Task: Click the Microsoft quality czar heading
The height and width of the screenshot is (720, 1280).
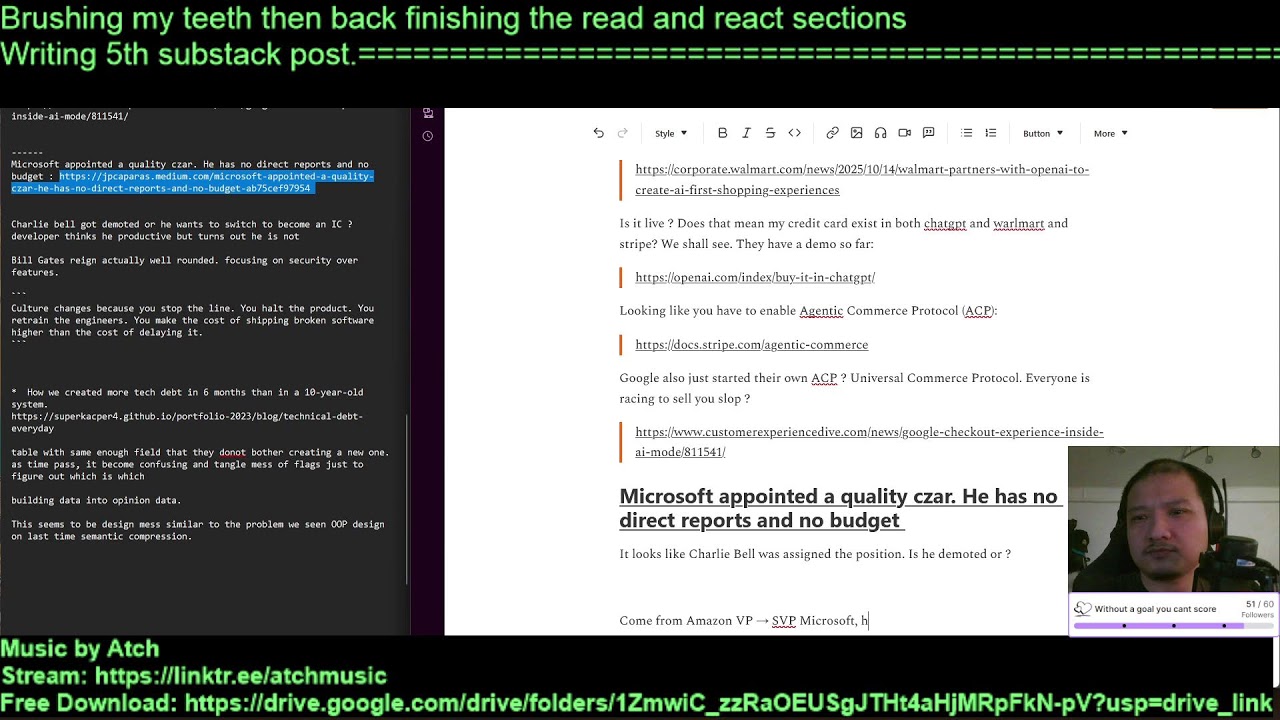Action: 840,508
